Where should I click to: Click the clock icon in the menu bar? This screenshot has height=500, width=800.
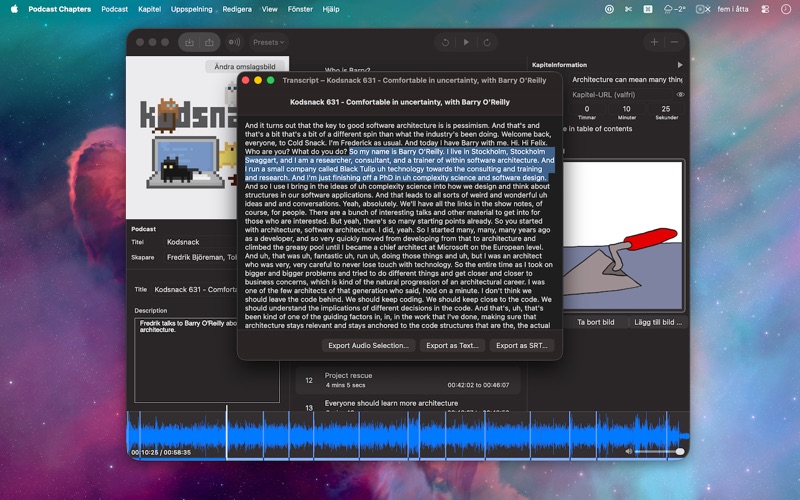786,9
